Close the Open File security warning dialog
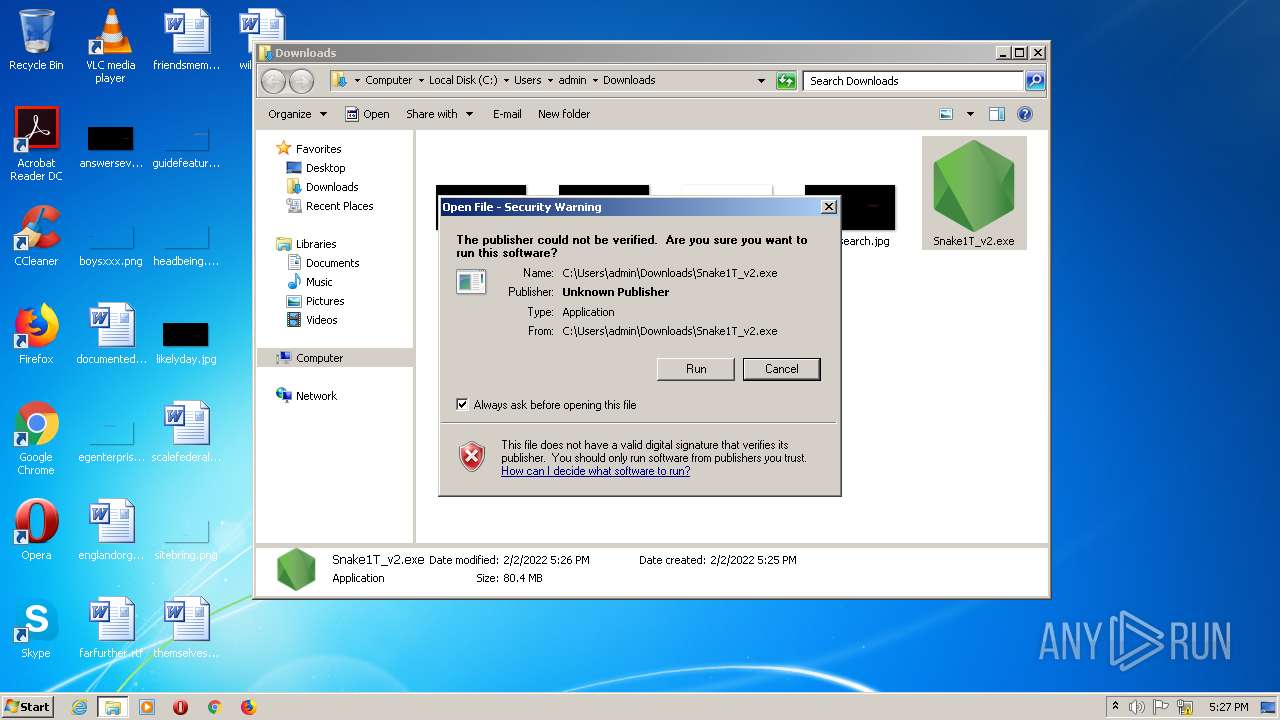Screen dimensions: 1280x720 click(x=828, y=207)
